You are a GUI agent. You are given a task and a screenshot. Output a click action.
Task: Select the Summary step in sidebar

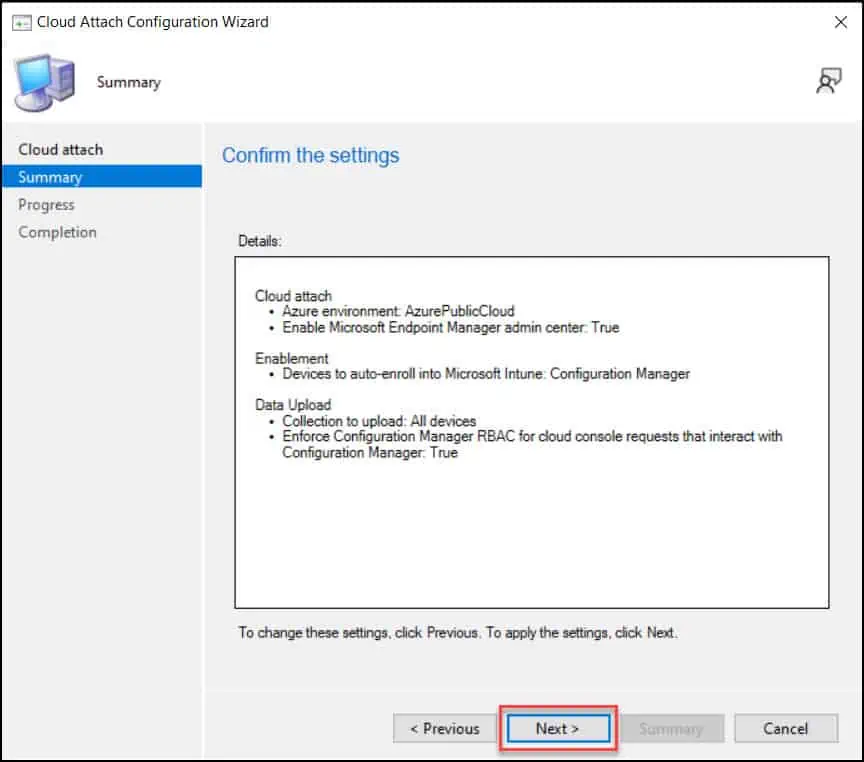click(102, 177)
